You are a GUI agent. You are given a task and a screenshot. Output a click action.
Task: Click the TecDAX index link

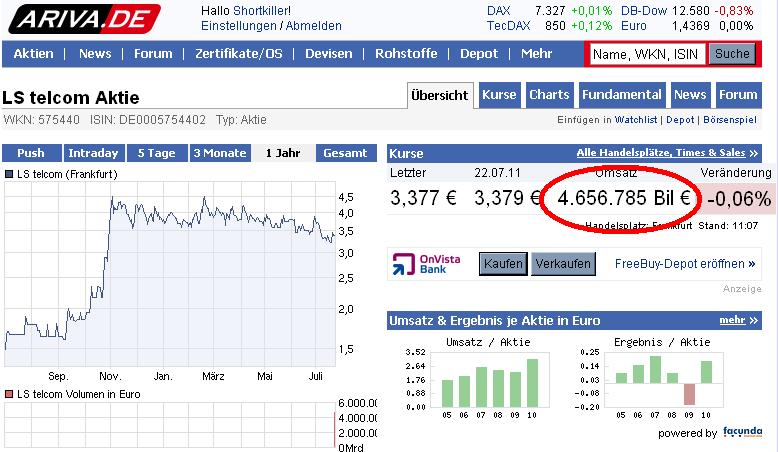point(509,26)
